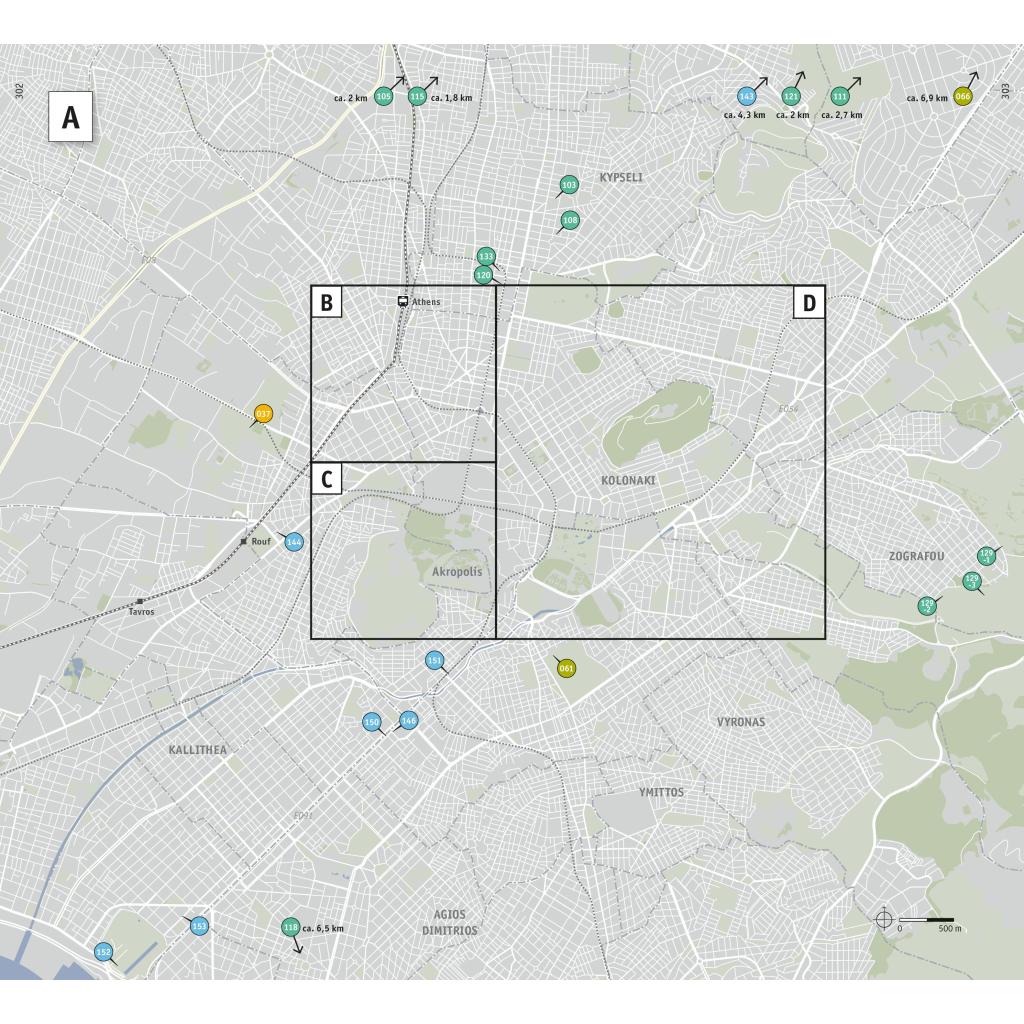
Task: Click blue marker 152 near the coast
Action: [x=103, y=952]
